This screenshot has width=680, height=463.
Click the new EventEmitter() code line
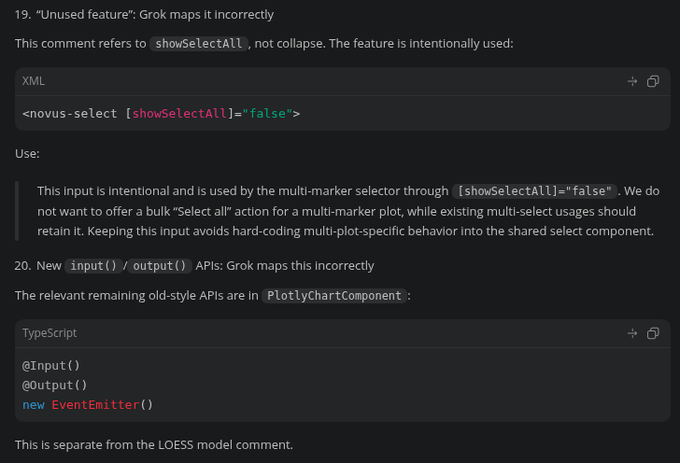click(x=88, y=404)
